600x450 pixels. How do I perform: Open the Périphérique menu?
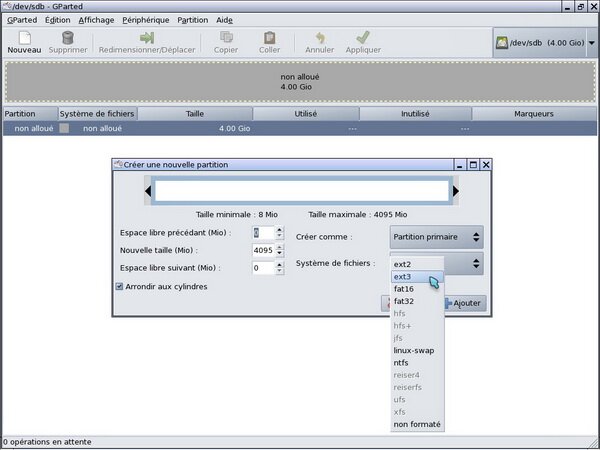coord(146,20)
